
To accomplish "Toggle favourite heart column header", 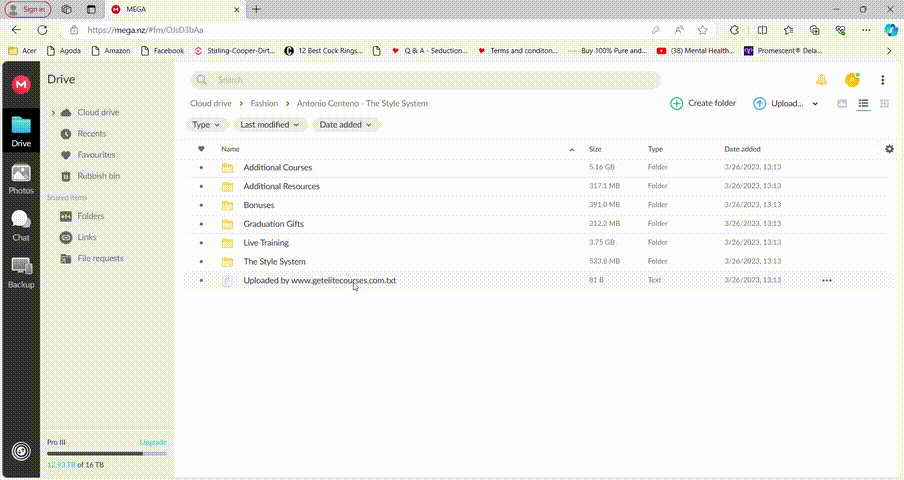I will tap(201, 149).
